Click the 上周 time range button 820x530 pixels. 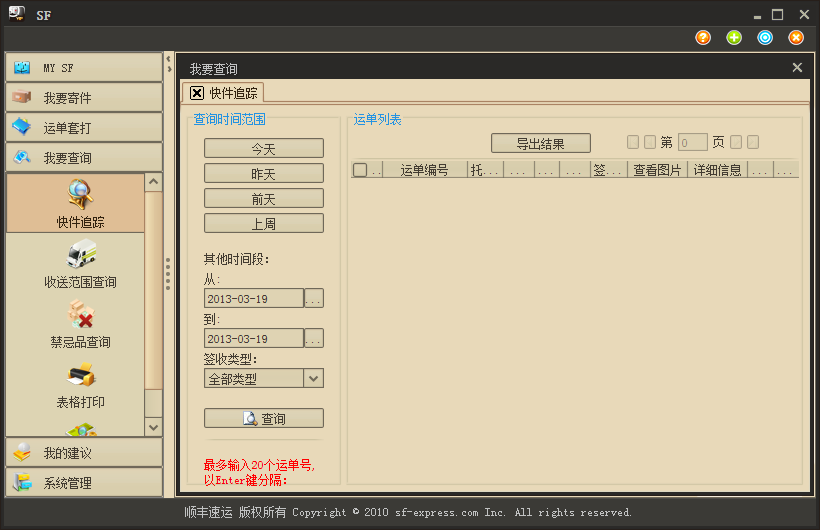click(264, 223)
